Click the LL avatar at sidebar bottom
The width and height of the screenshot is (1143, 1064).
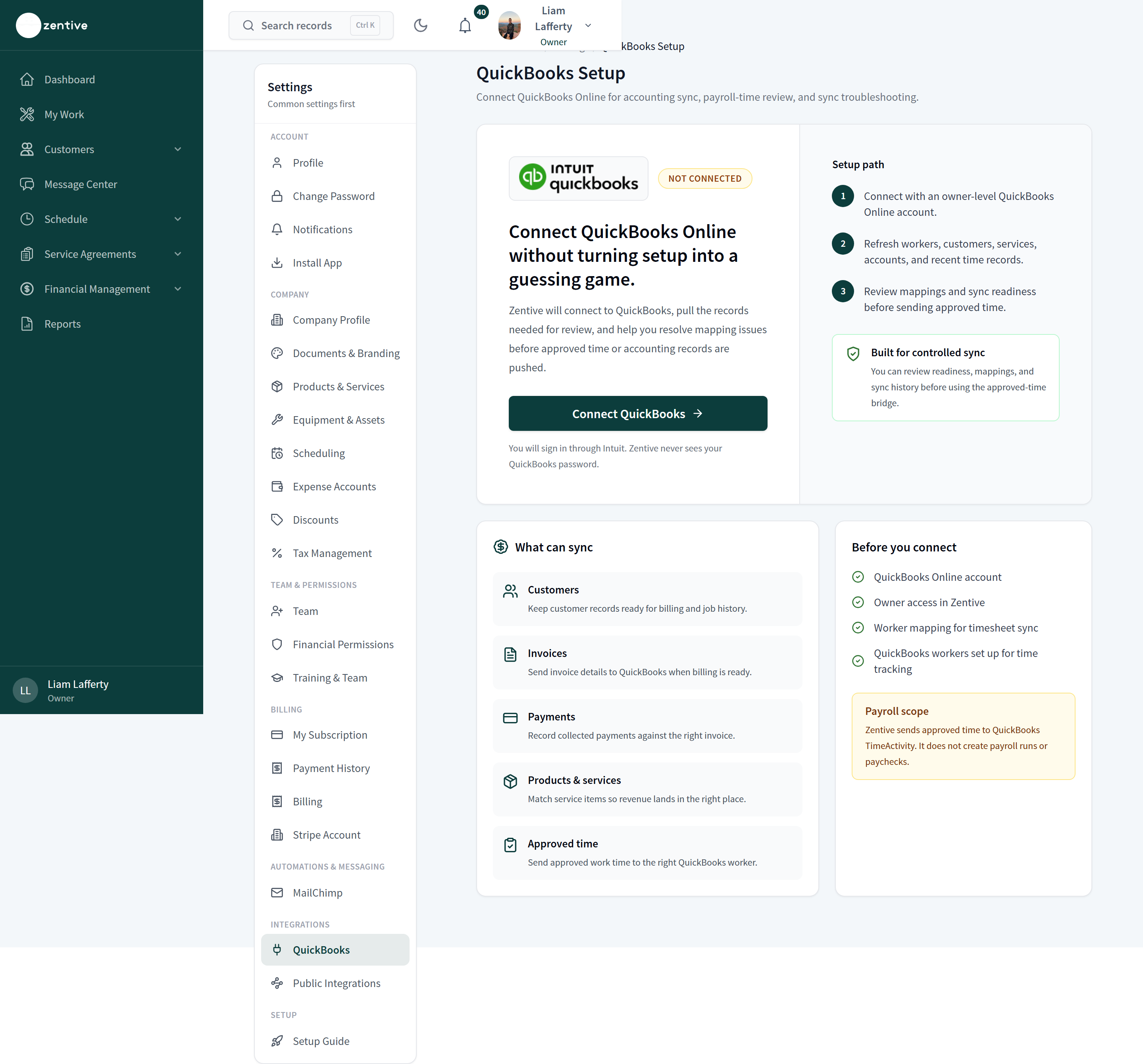(x=25, y=690)
